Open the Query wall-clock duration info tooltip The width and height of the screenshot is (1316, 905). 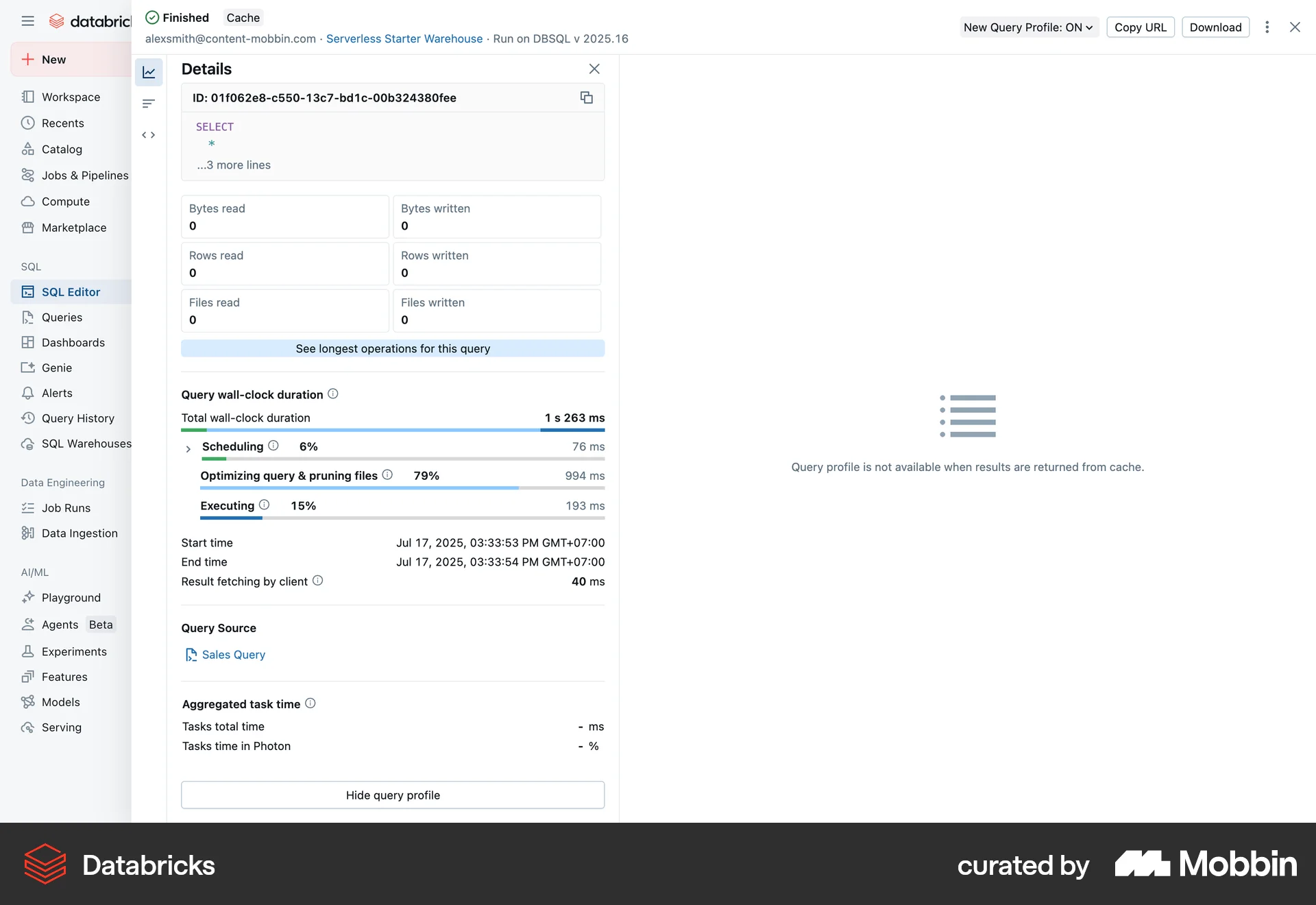(x=333, y=394)
